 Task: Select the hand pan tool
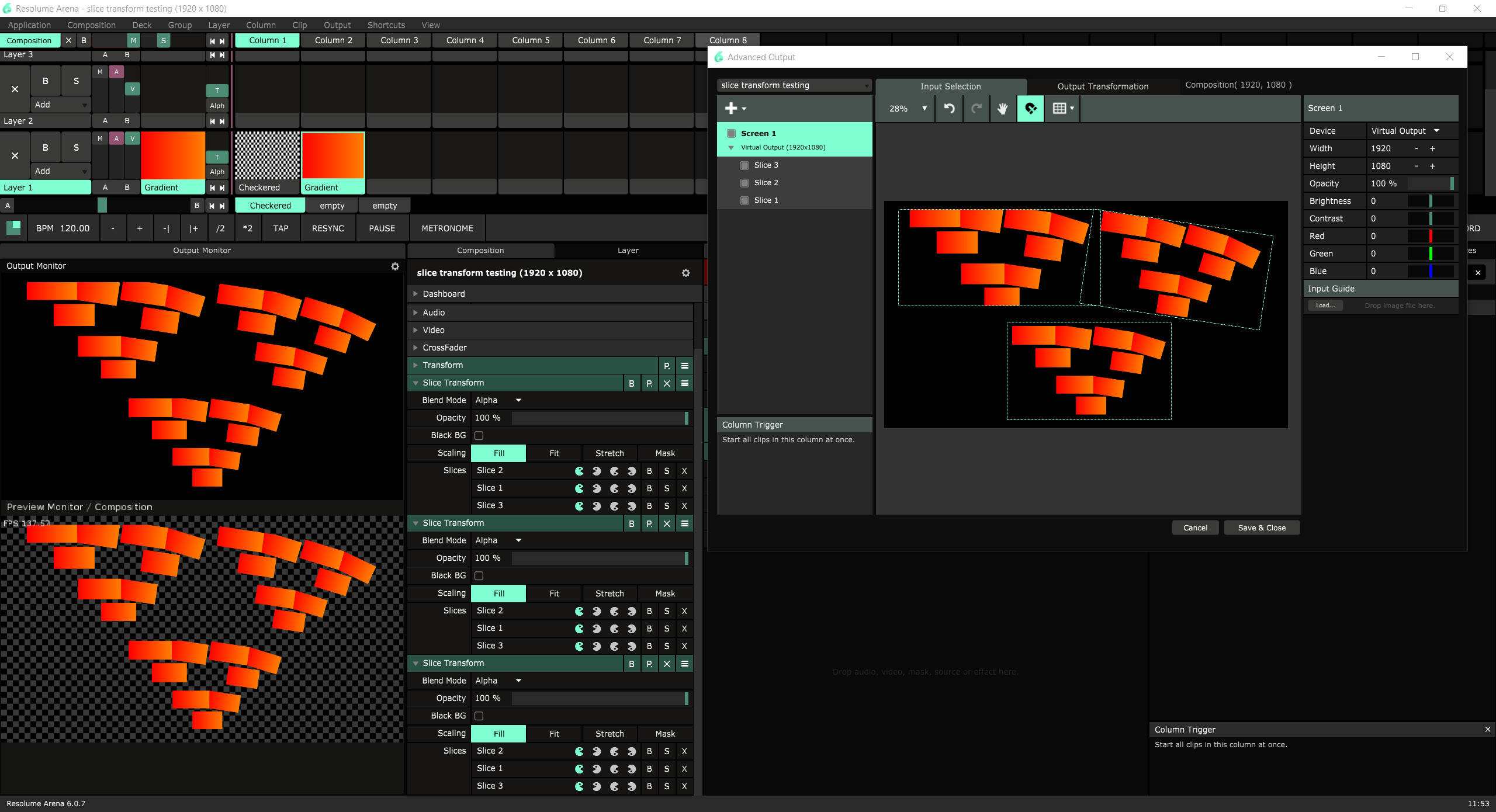pyautogui.click(x=1003, y=109)
